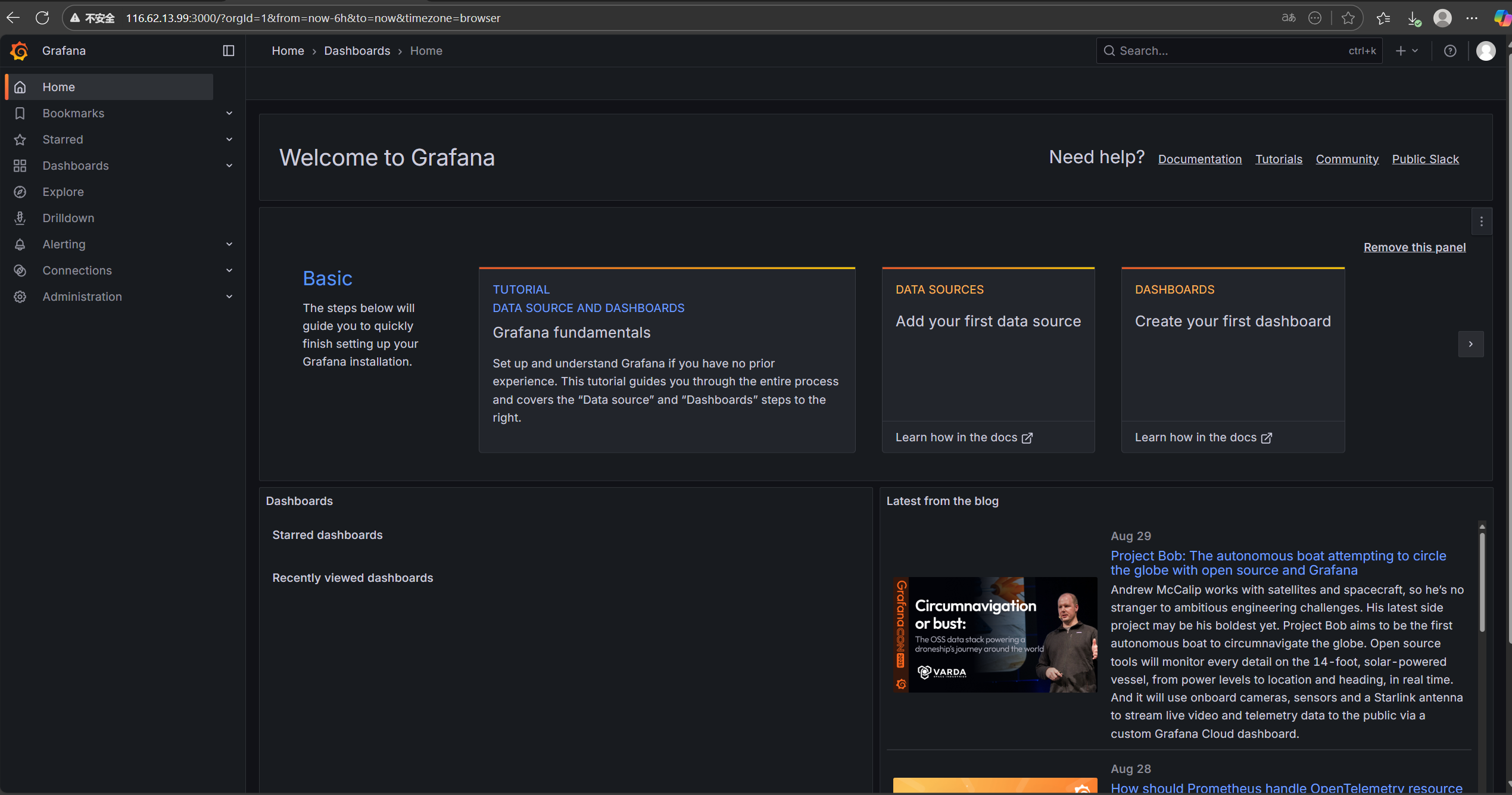Click the Grafana logo icon
Screen dimensions: 1512x795
(x=19, y=51)
